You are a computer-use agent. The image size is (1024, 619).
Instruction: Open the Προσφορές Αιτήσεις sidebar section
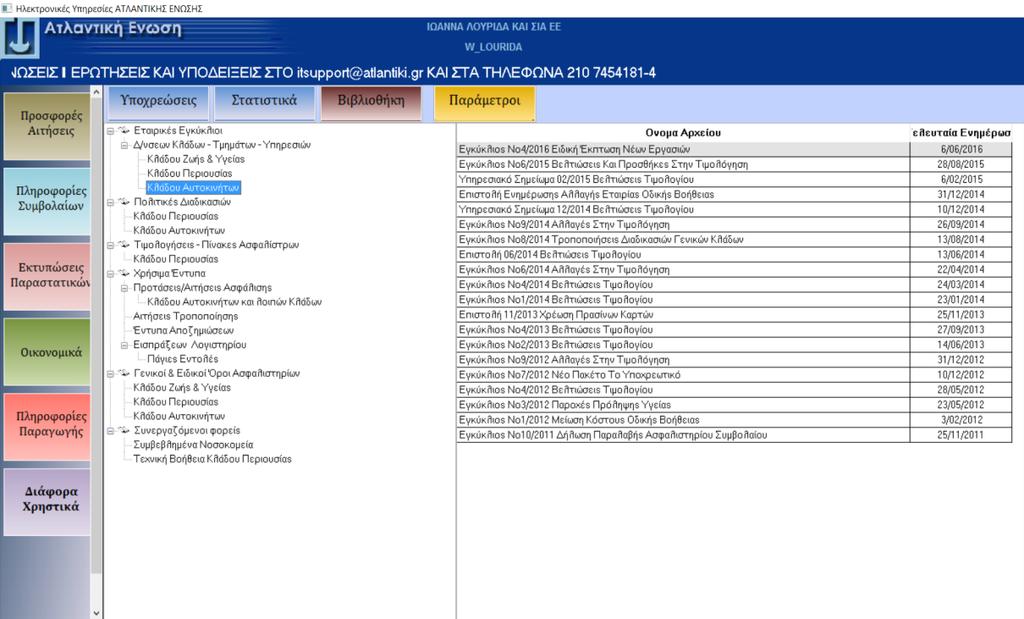pyautogui.click(x=47, y=125)
